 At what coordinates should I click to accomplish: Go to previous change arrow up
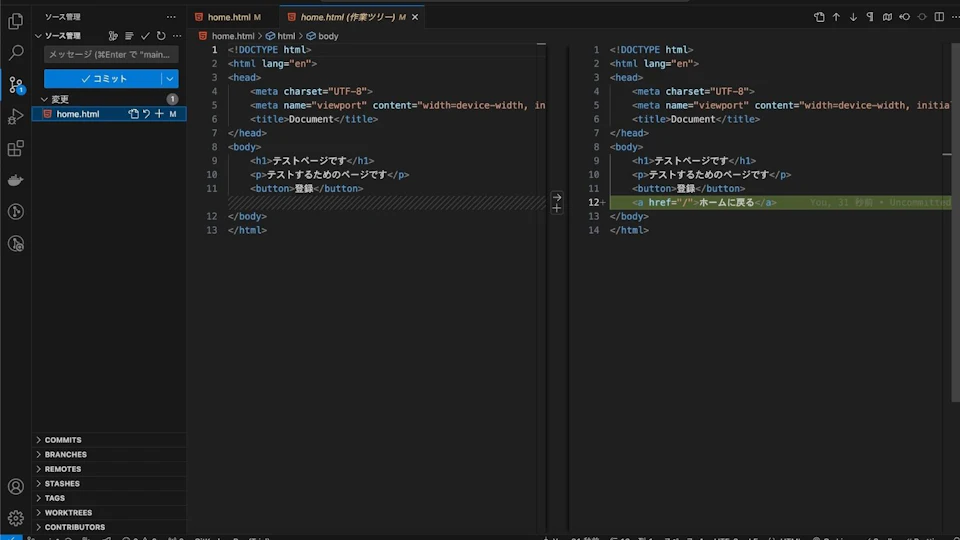(836, 17)
